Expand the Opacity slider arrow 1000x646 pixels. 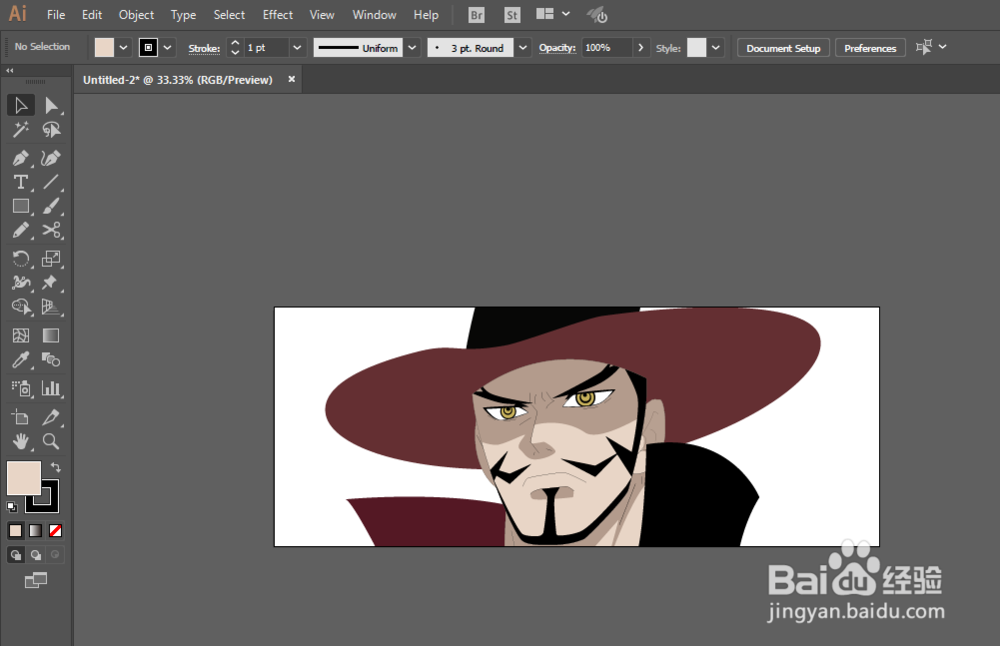pyautogui.click(x=640, y=47)
